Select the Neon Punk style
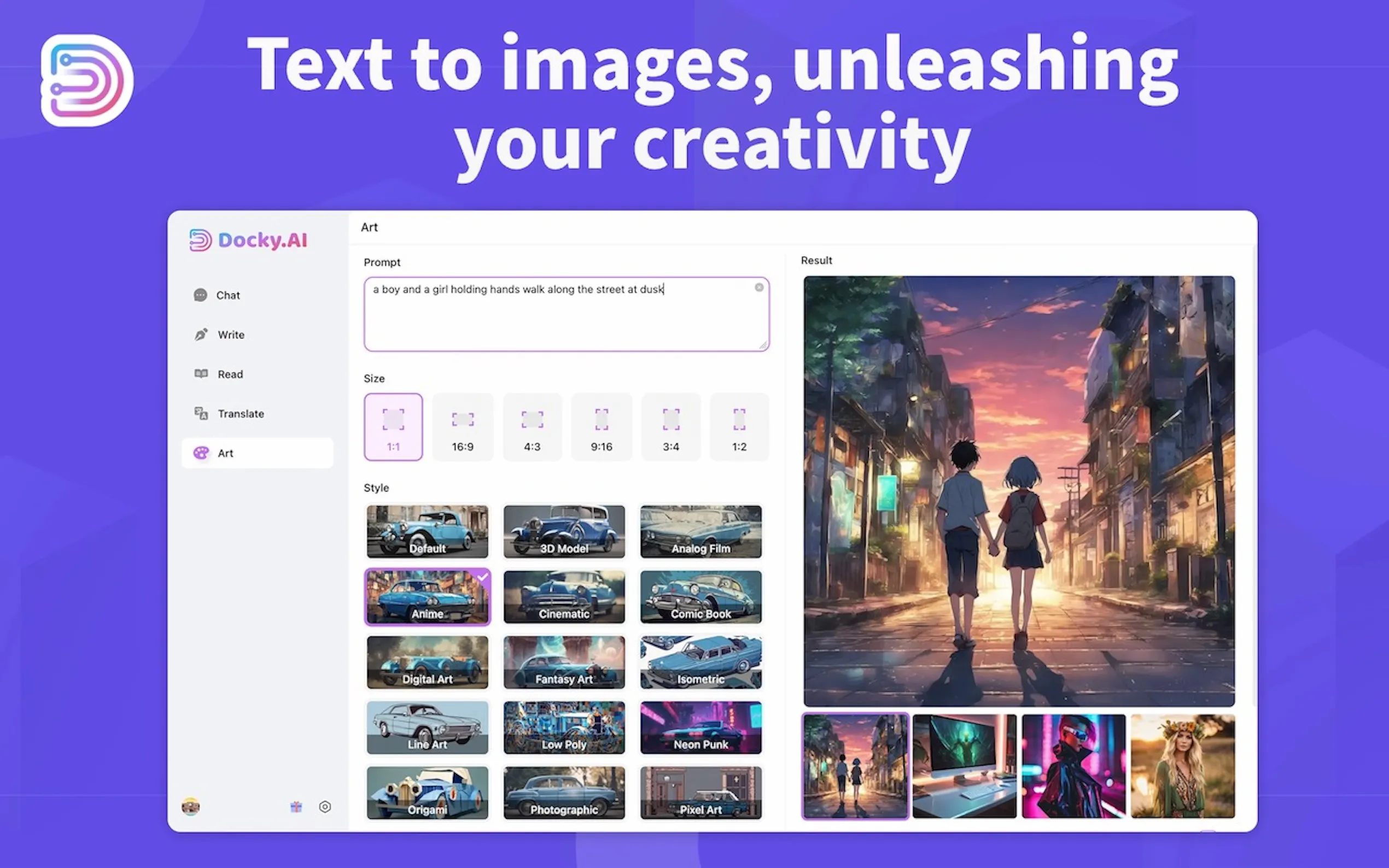This screenshot has height=868, width=1389. [x=701, y=728]
